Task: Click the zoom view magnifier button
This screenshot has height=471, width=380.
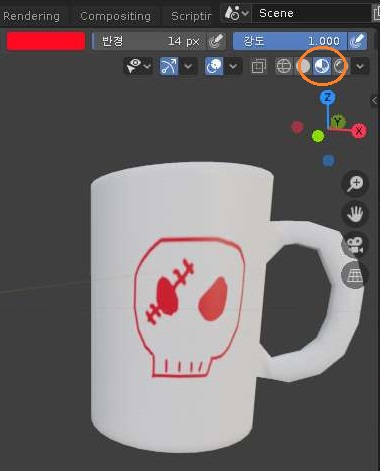Action: point(355,183)
